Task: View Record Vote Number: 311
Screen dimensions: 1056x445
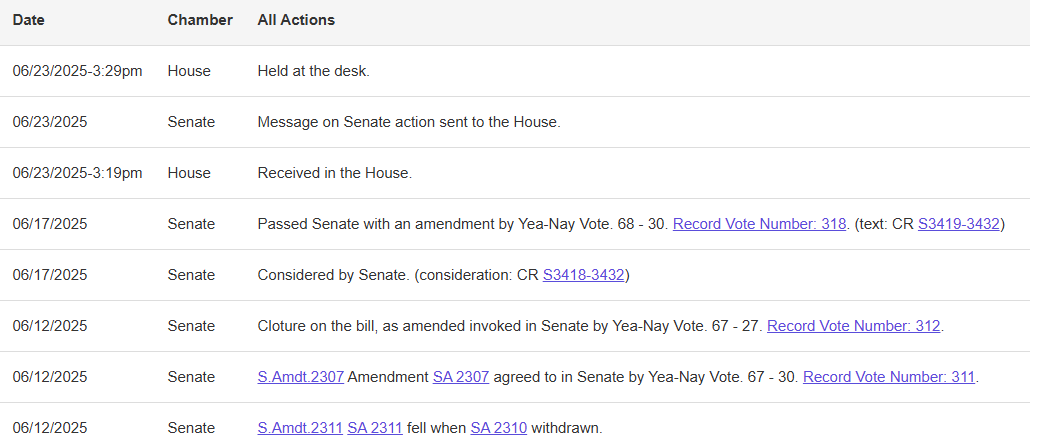Action: 889,377
